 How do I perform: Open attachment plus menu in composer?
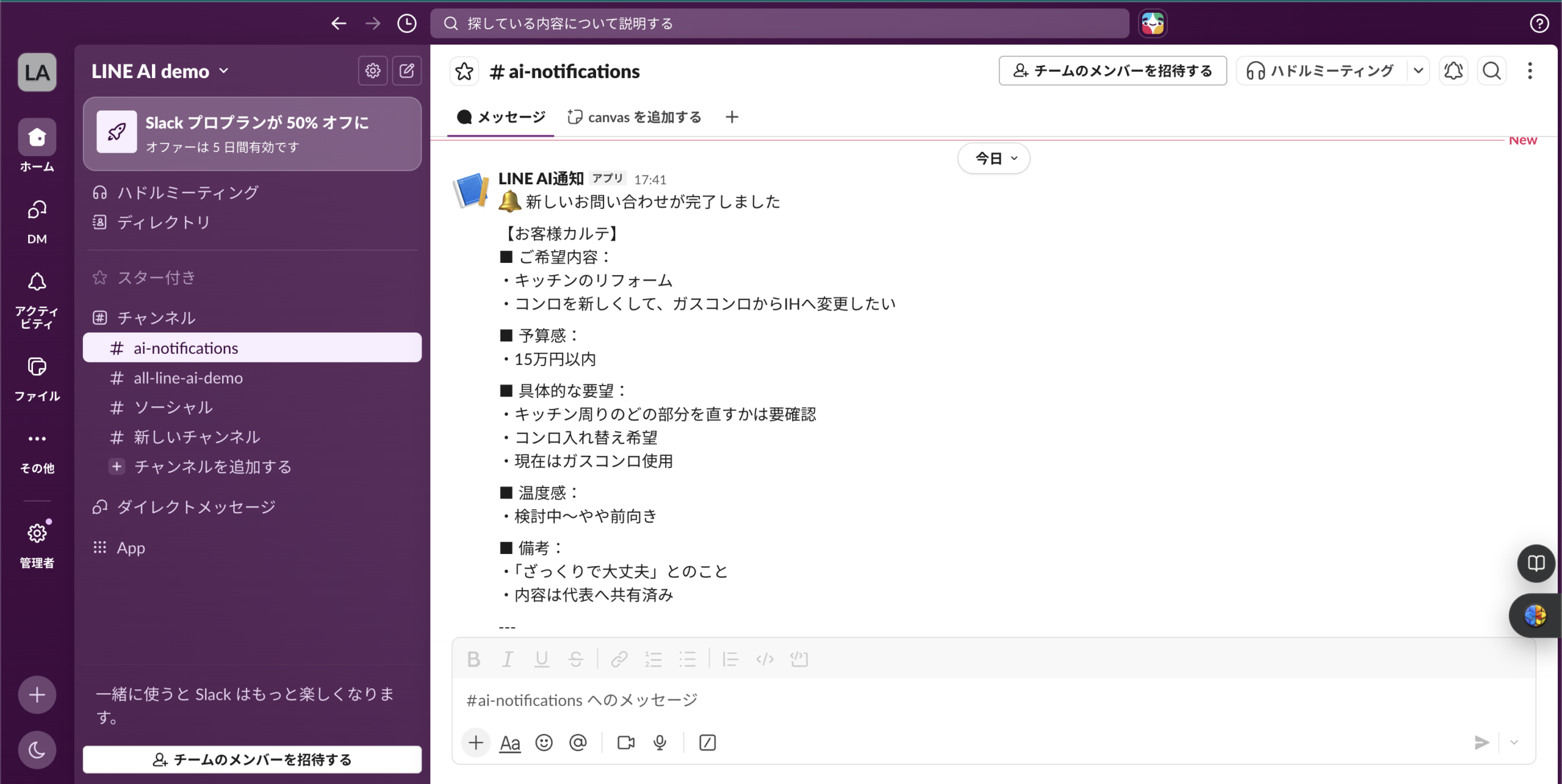(x=476, y=743)
